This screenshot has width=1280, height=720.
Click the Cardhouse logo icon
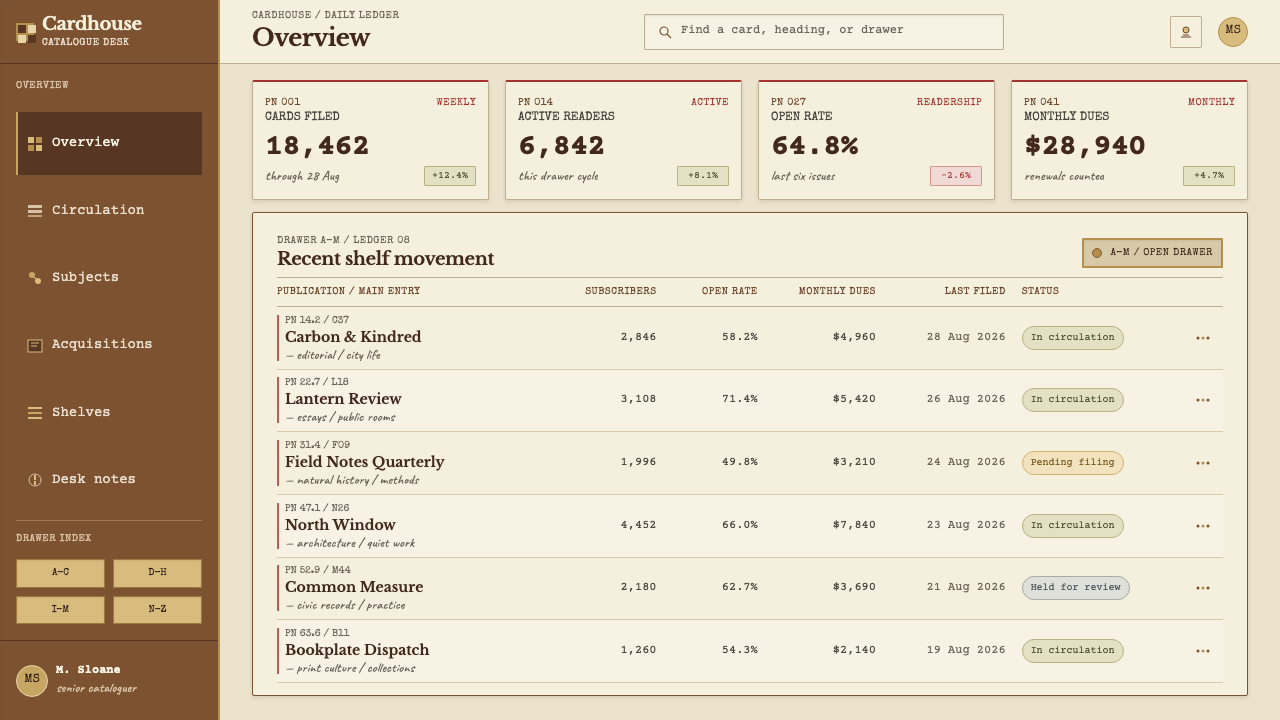pos(26,33)
